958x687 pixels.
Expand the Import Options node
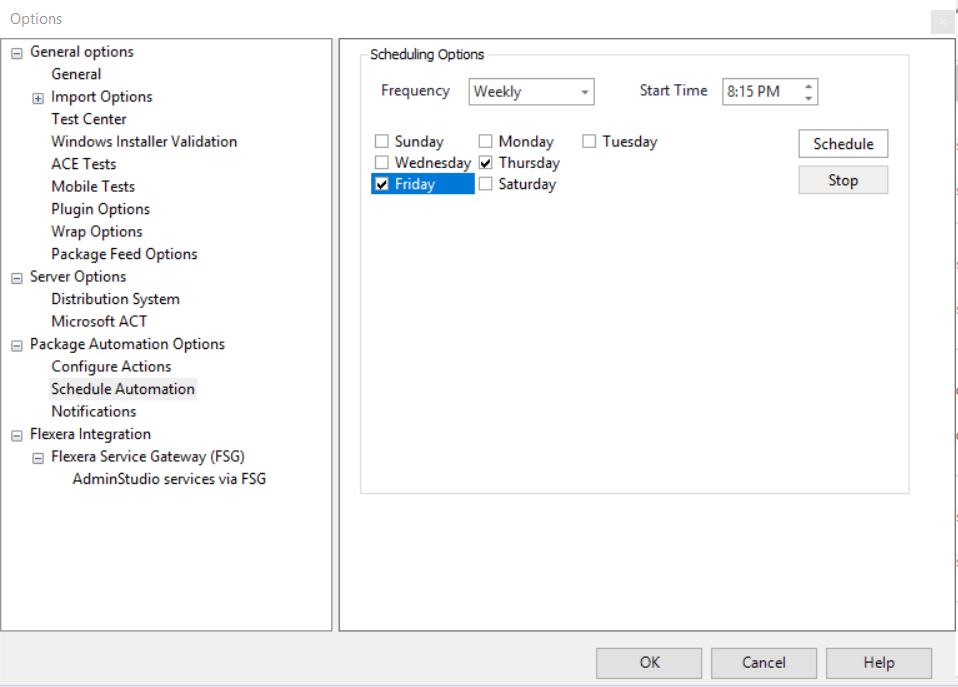[x=38, y=98]
